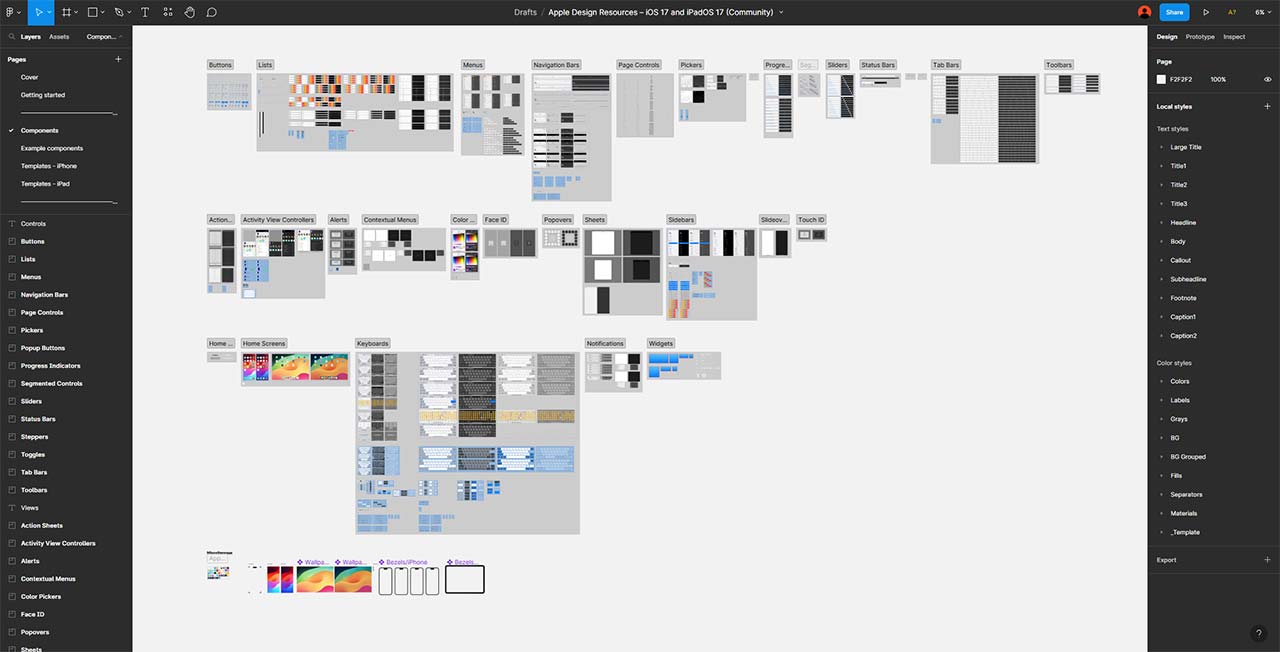Open the Figma main menu

tap(13, 12)
